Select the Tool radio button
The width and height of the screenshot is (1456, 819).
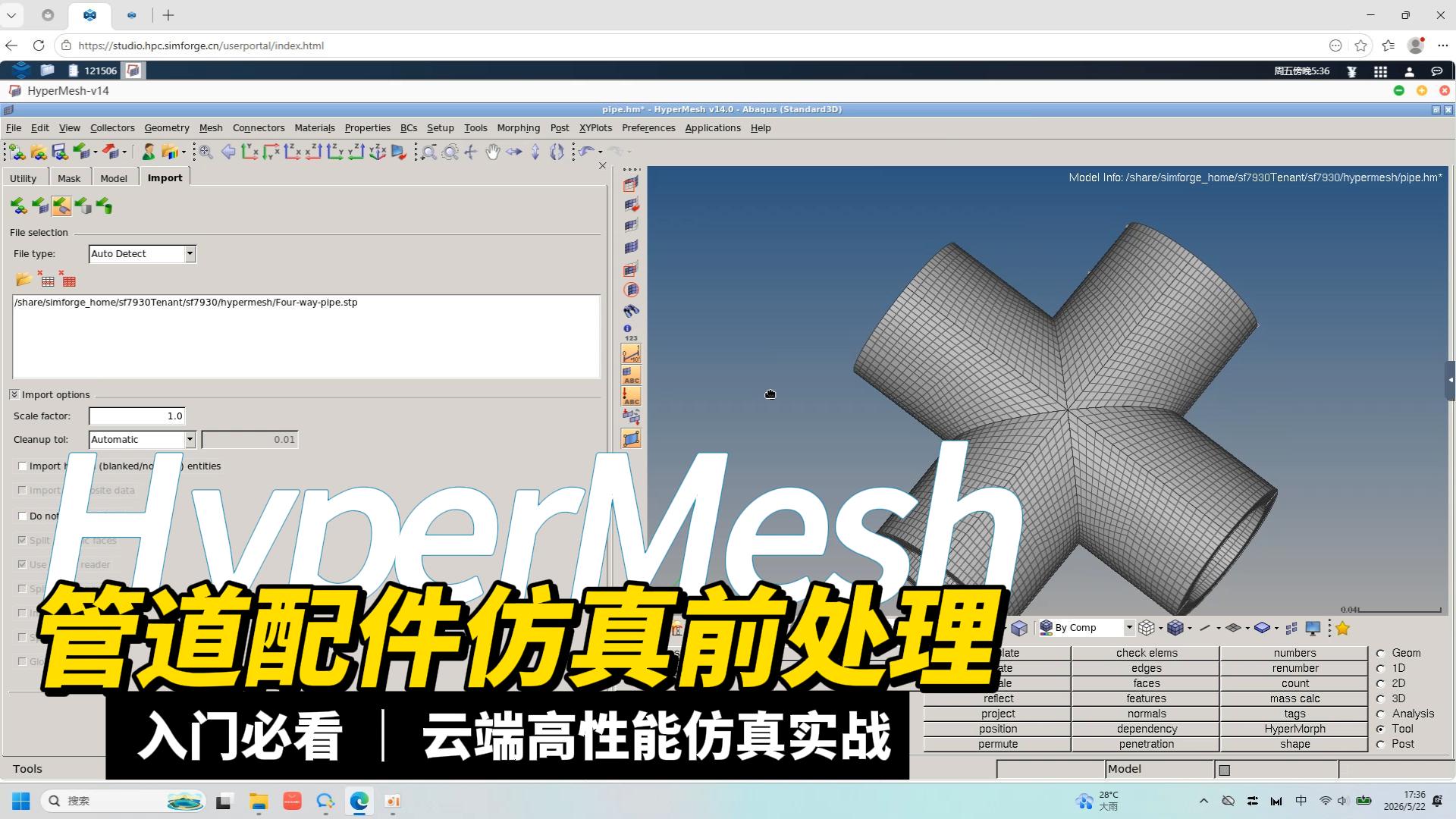1381,729
